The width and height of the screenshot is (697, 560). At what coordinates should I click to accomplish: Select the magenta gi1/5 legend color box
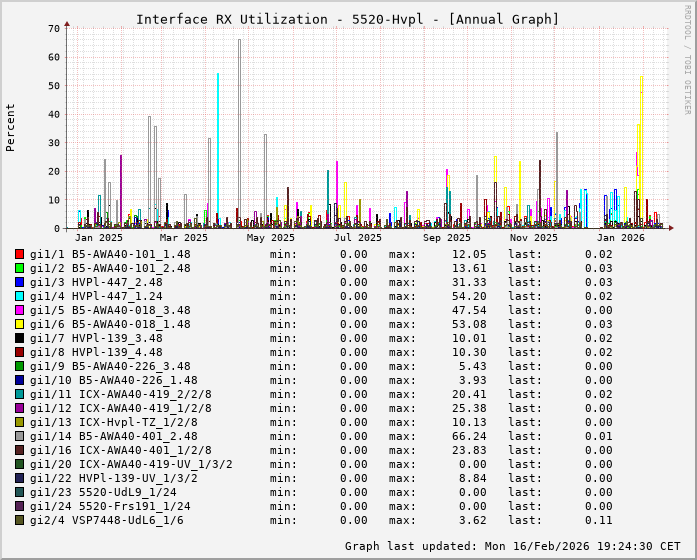(20, 311)
